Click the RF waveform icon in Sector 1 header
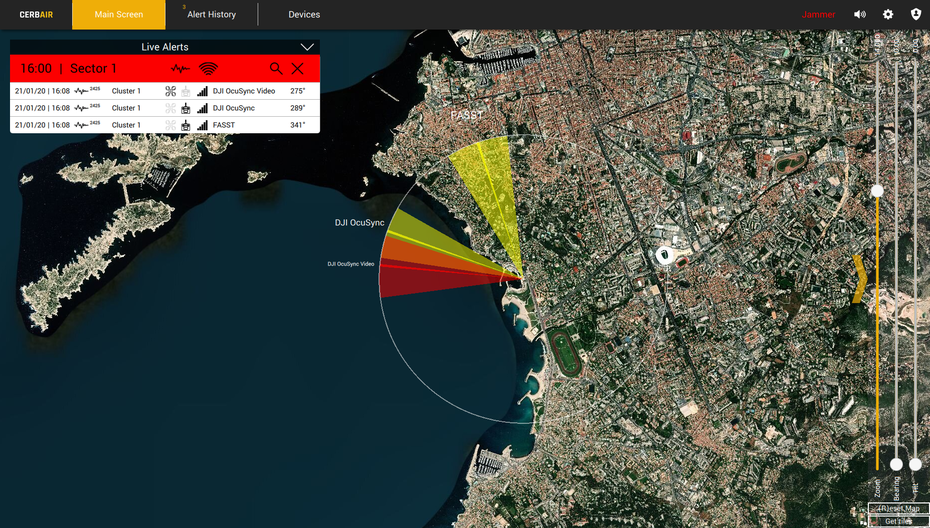930x528 pixels. click(180, 69)
